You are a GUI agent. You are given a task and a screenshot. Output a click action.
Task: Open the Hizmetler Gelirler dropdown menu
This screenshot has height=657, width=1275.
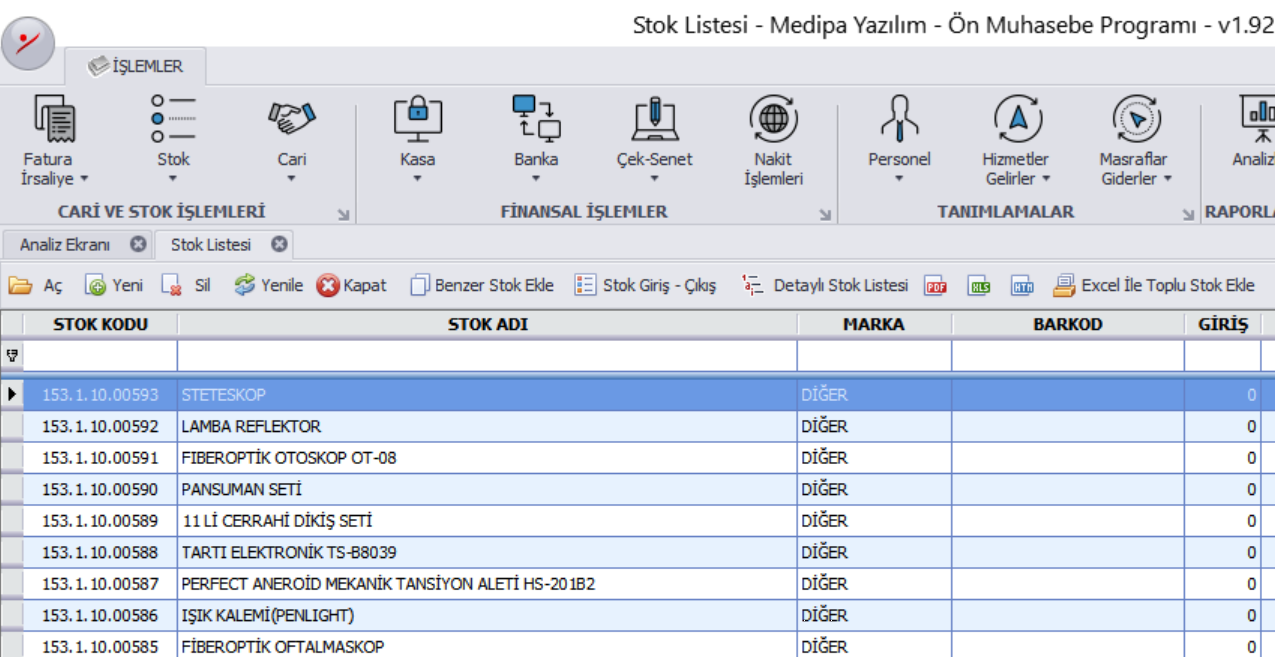click(x=1046, y=180)
